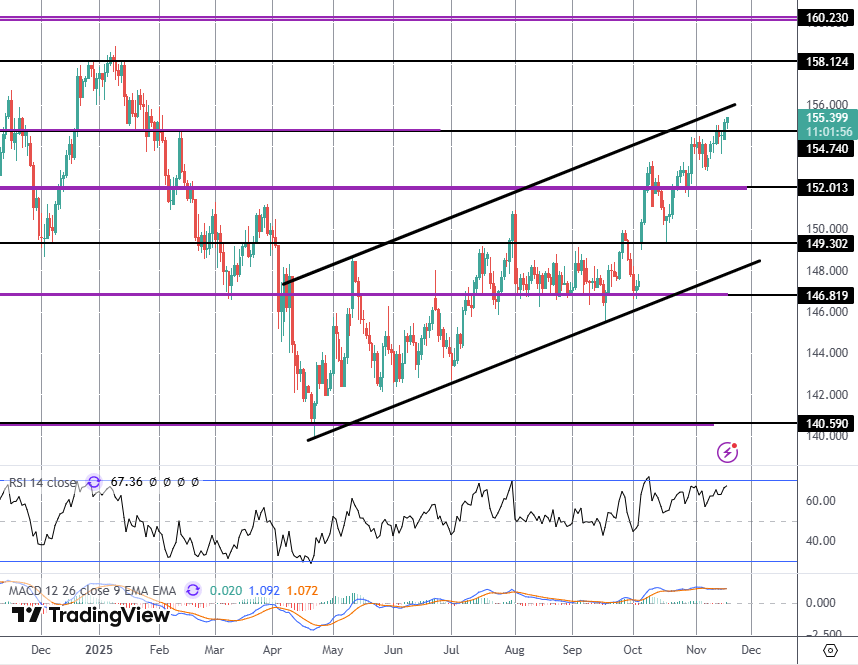Click the last Ø icon in the RSI row
The height and width of the screenshot is (665, 858).
tap(194, 482)
